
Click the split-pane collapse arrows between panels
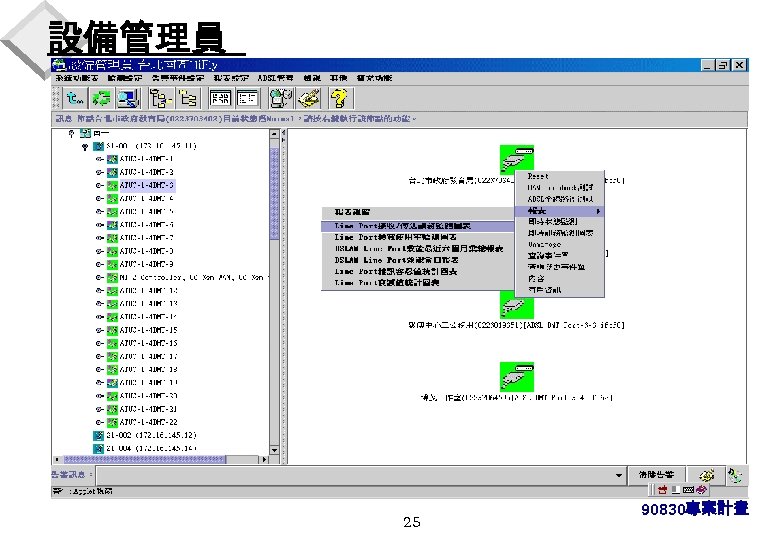pos(284,136)
